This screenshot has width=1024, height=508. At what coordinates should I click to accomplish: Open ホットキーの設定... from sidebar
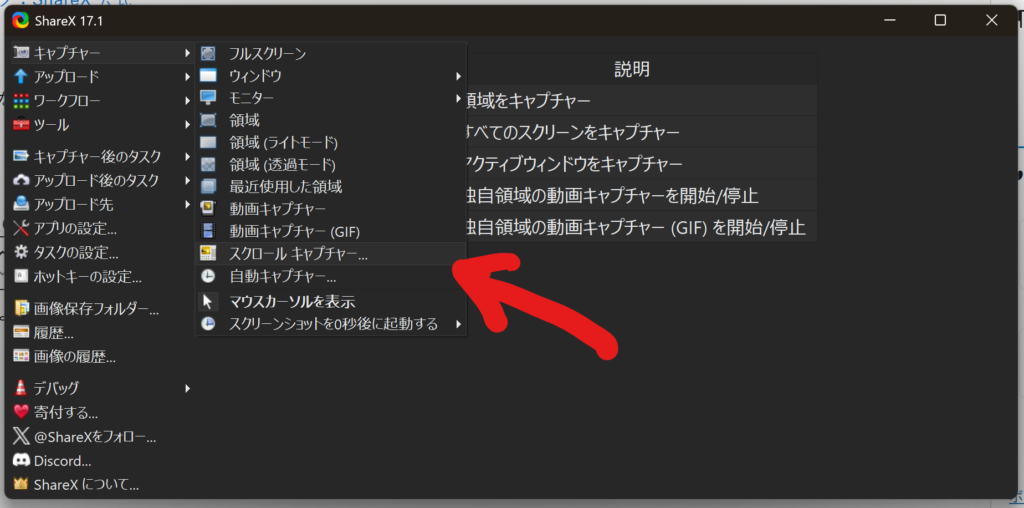point(103,276)
